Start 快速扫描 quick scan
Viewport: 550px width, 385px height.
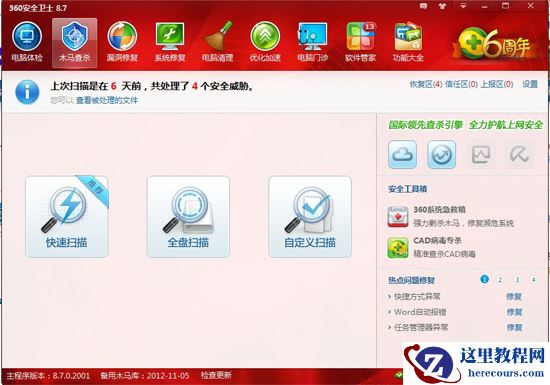67,217
